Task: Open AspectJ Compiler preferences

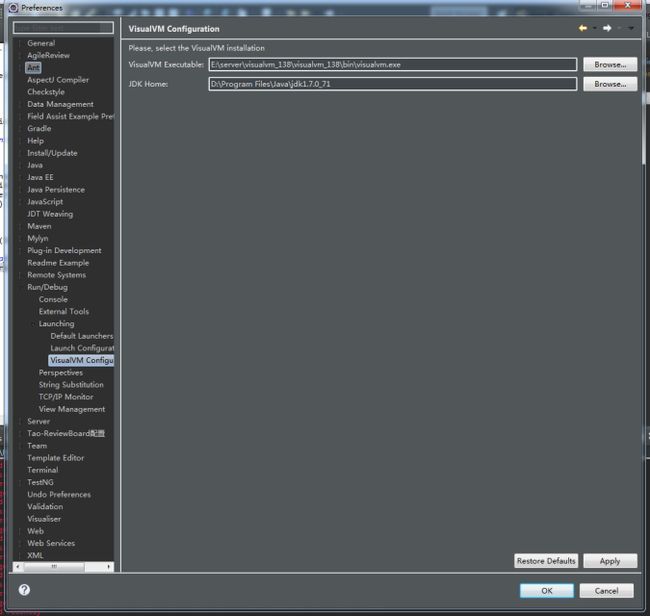Action: 58,80
